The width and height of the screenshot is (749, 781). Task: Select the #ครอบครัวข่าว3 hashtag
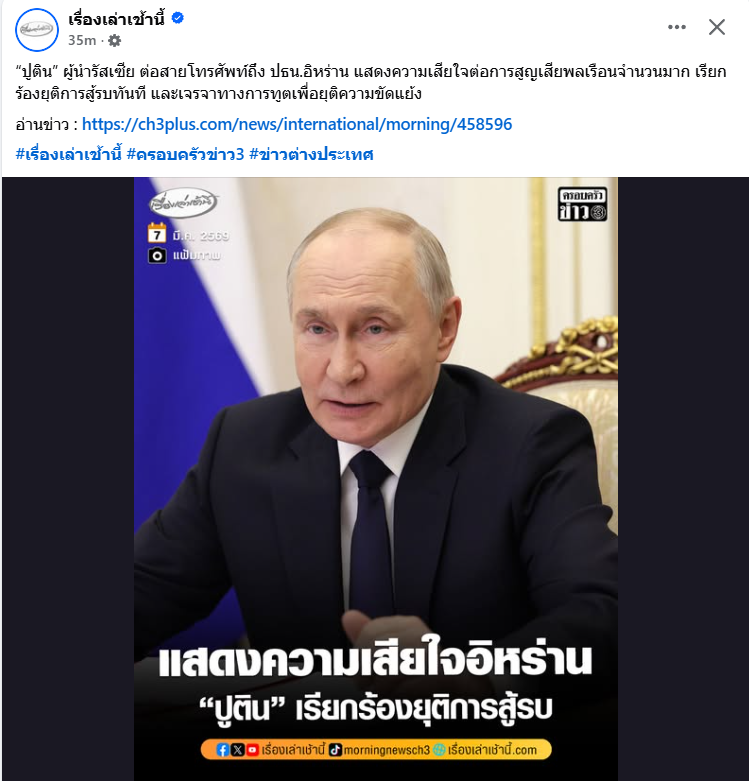185,154
